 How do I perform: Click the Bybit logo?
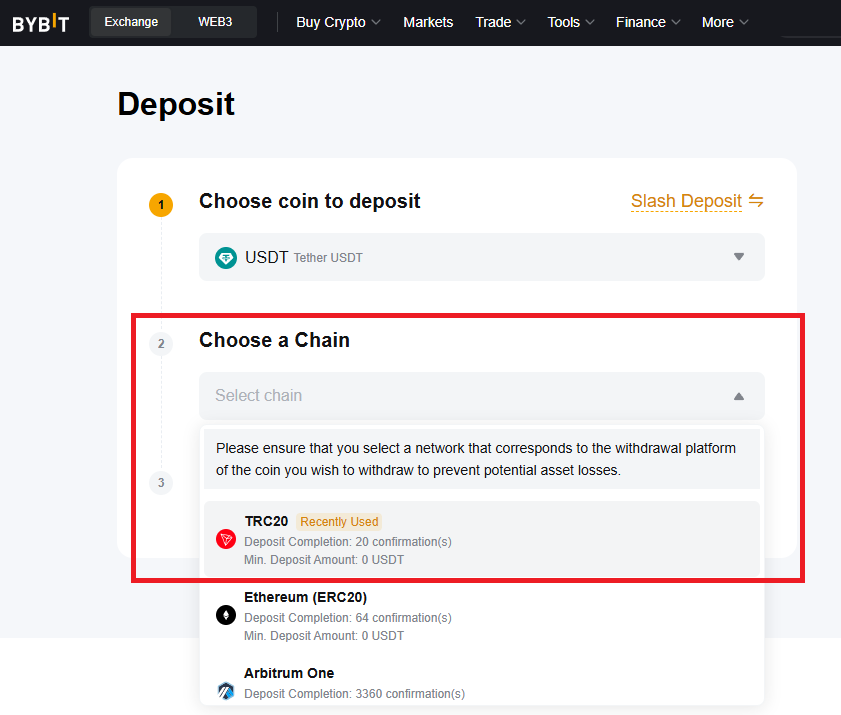pyautogui.click(x=40, y=23)
